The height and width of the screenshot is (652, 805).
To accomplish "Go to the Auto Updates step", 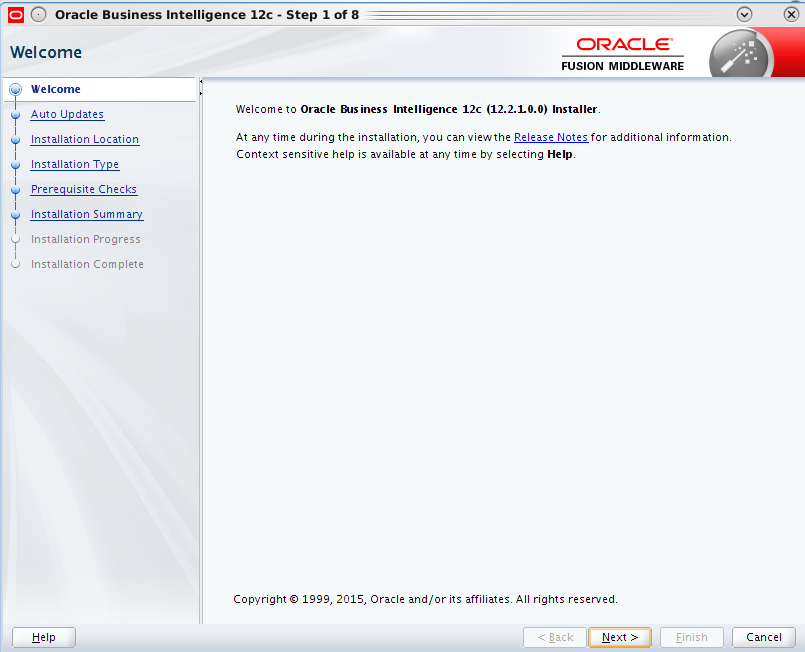I will pyautogui.click(x=67, y=114).
